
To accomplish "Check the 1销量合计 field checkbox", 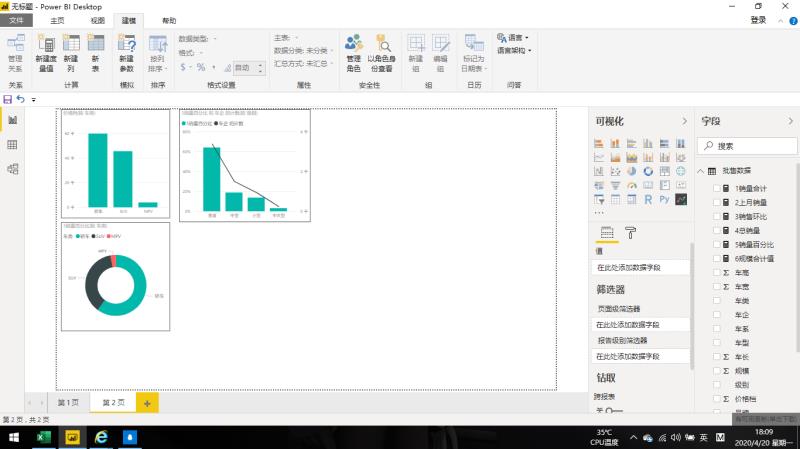I will click(x=717, y=188).
